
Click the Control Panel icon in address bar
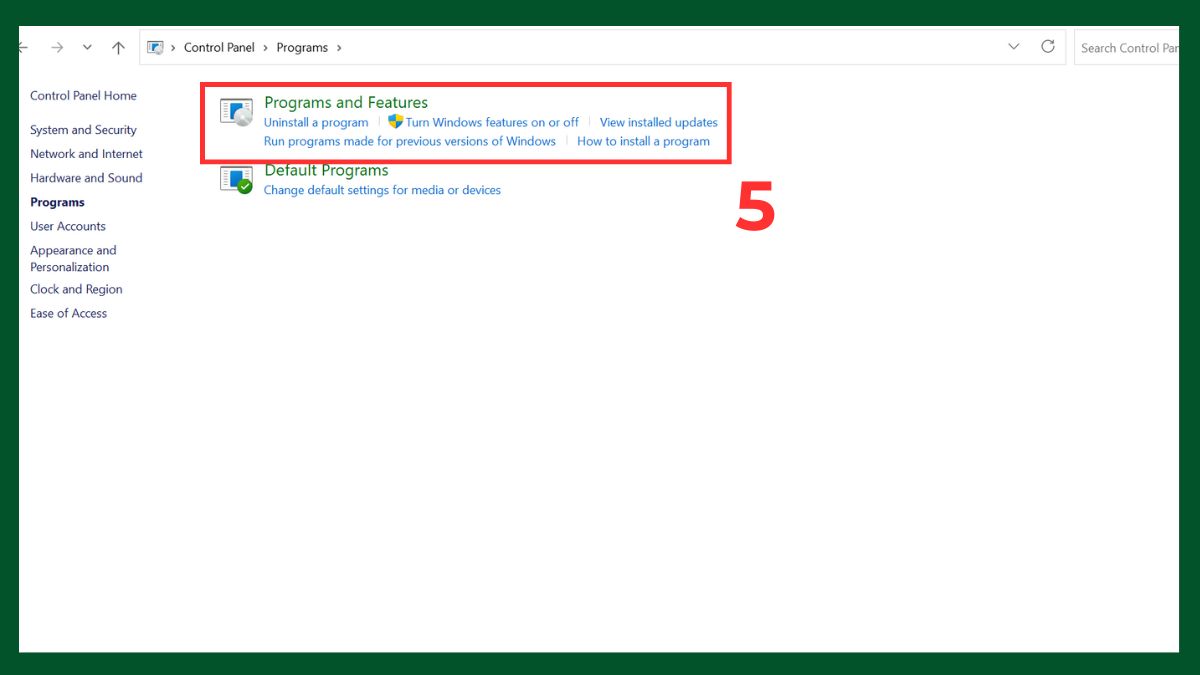pyautogui.click(x=155, y=47)
